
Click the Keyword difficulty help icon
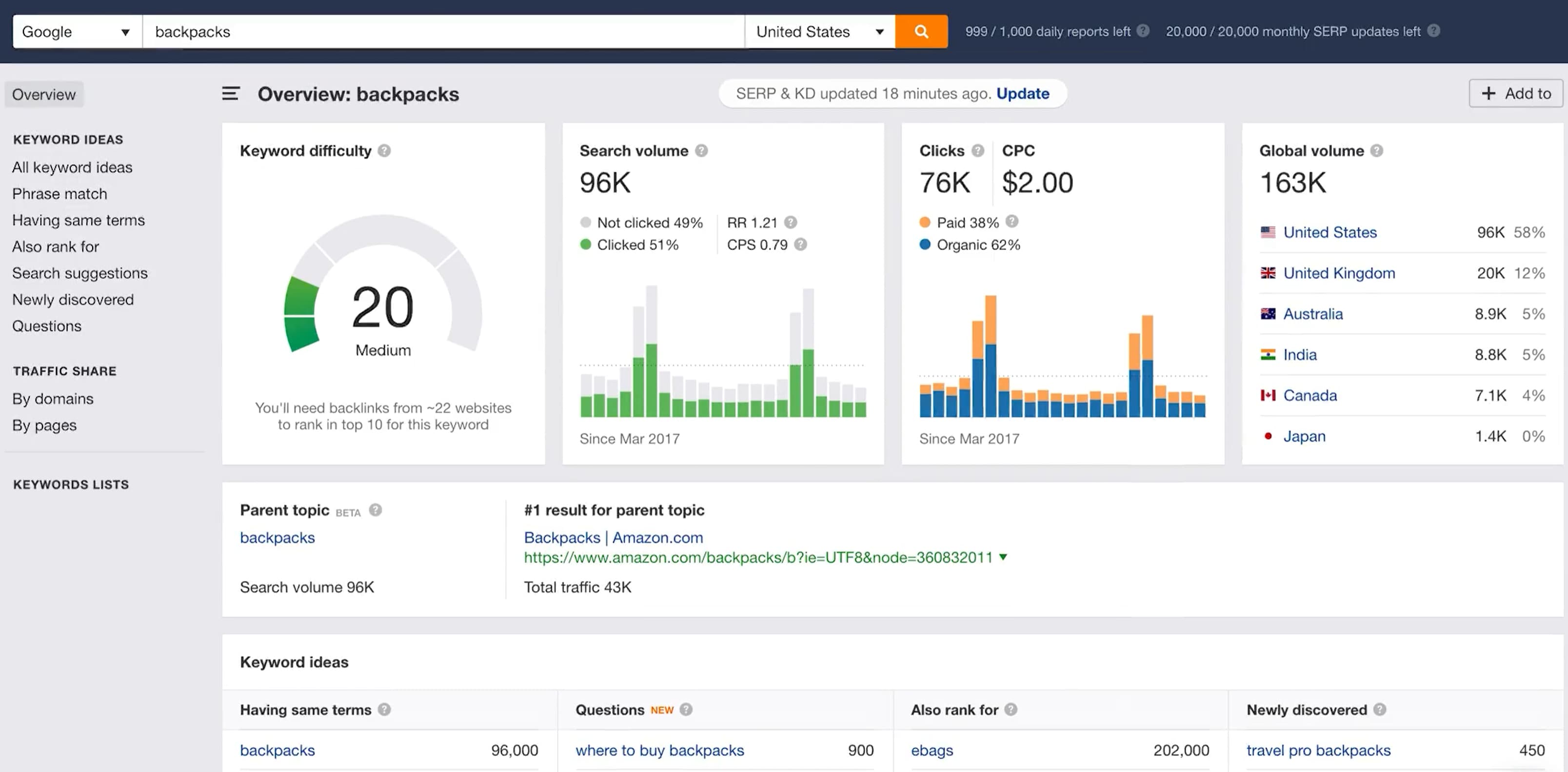click(x=384, y=150)
